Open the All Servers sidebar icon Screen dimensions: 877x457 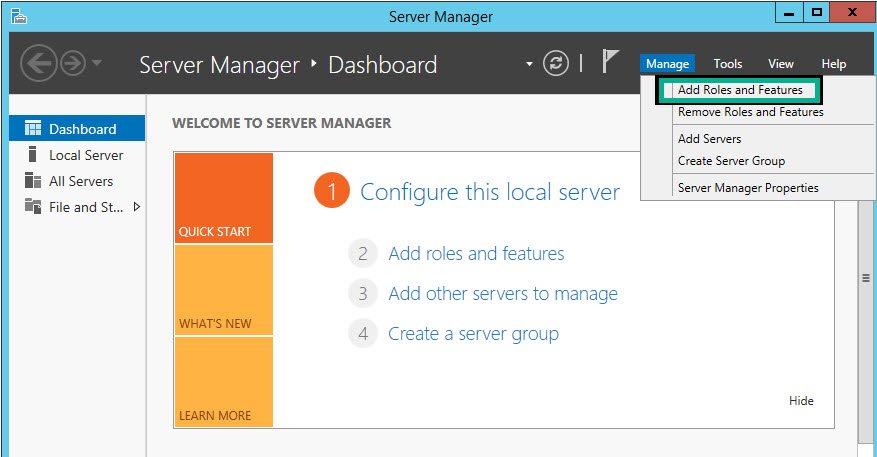point(33,180)
